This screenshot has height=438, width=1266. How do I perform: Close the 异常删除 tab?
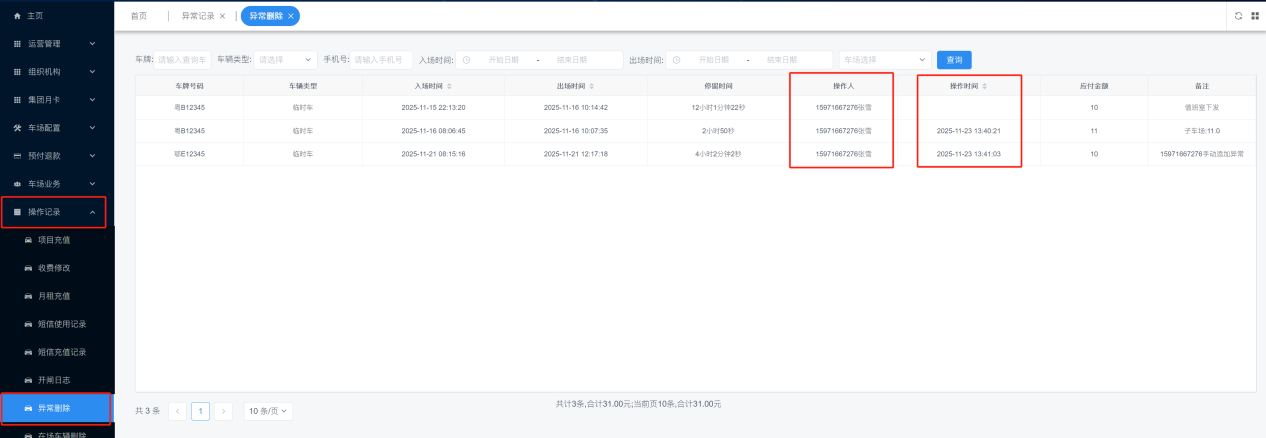(x=290, y=16)
